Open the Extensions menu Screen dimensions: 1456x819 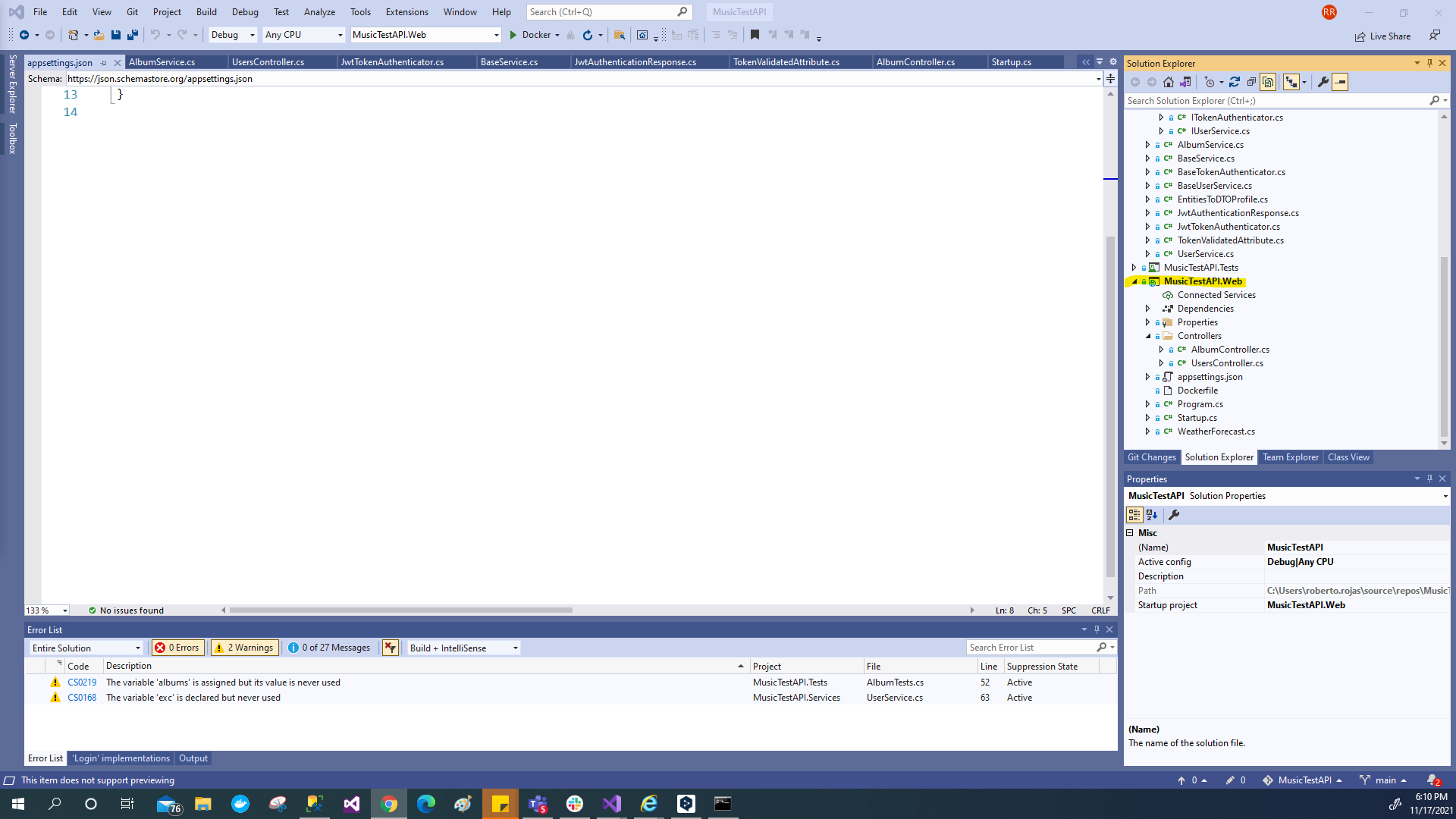point(407,12)
